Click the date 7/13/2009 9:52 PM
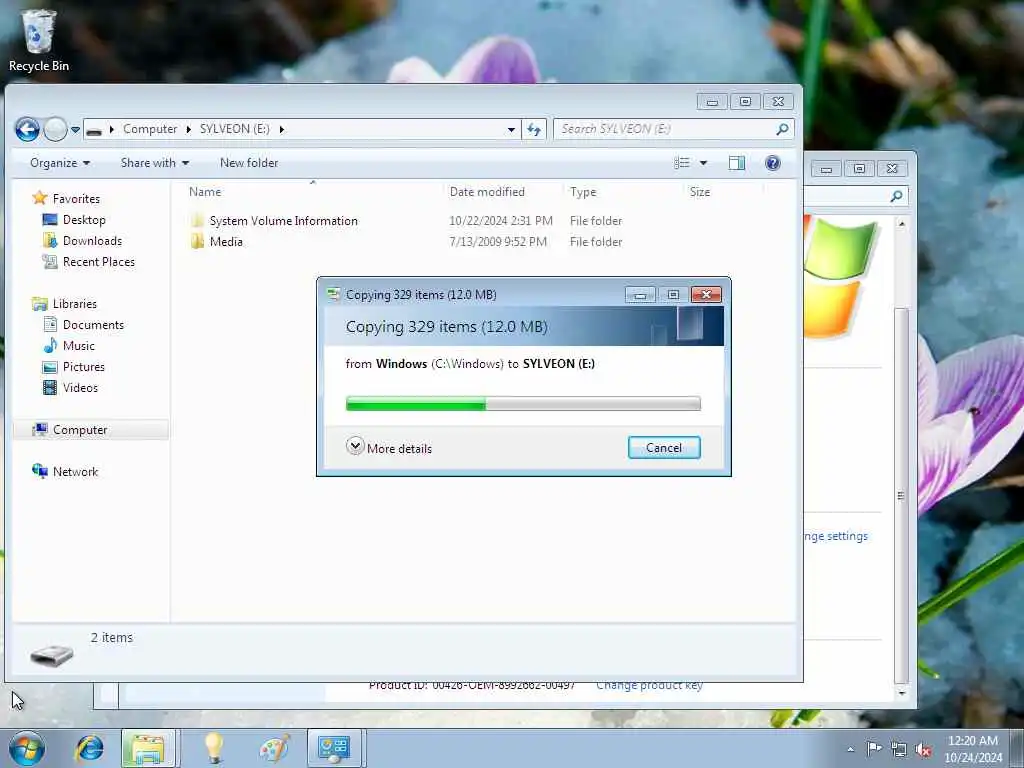The width and height of the screenshot is (1024, 768). 498,242
